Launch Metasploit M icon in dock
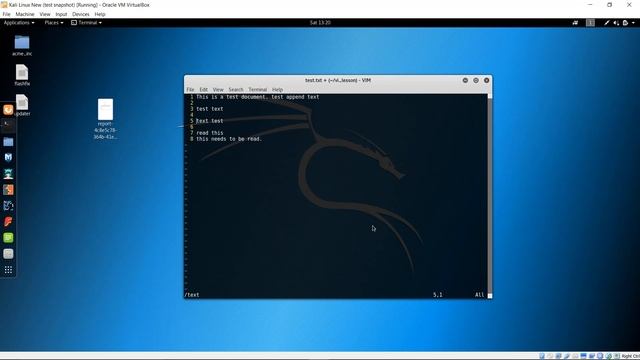Viewport: 640px width, 360px height. tap(8, 158)
